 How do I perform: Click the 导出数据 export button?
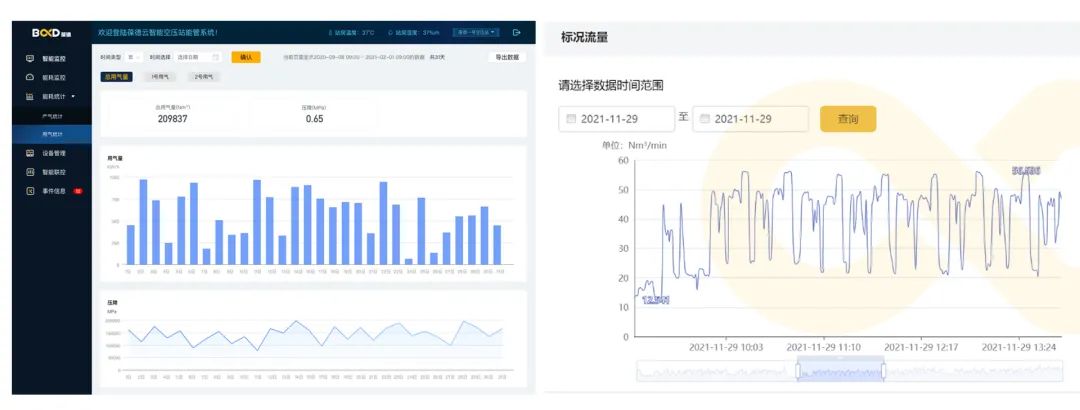(x=507, y=57)
